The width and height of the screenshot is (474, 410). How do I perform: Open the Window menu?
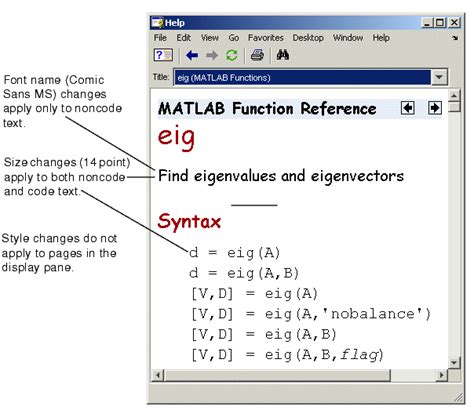coord(348,38)
